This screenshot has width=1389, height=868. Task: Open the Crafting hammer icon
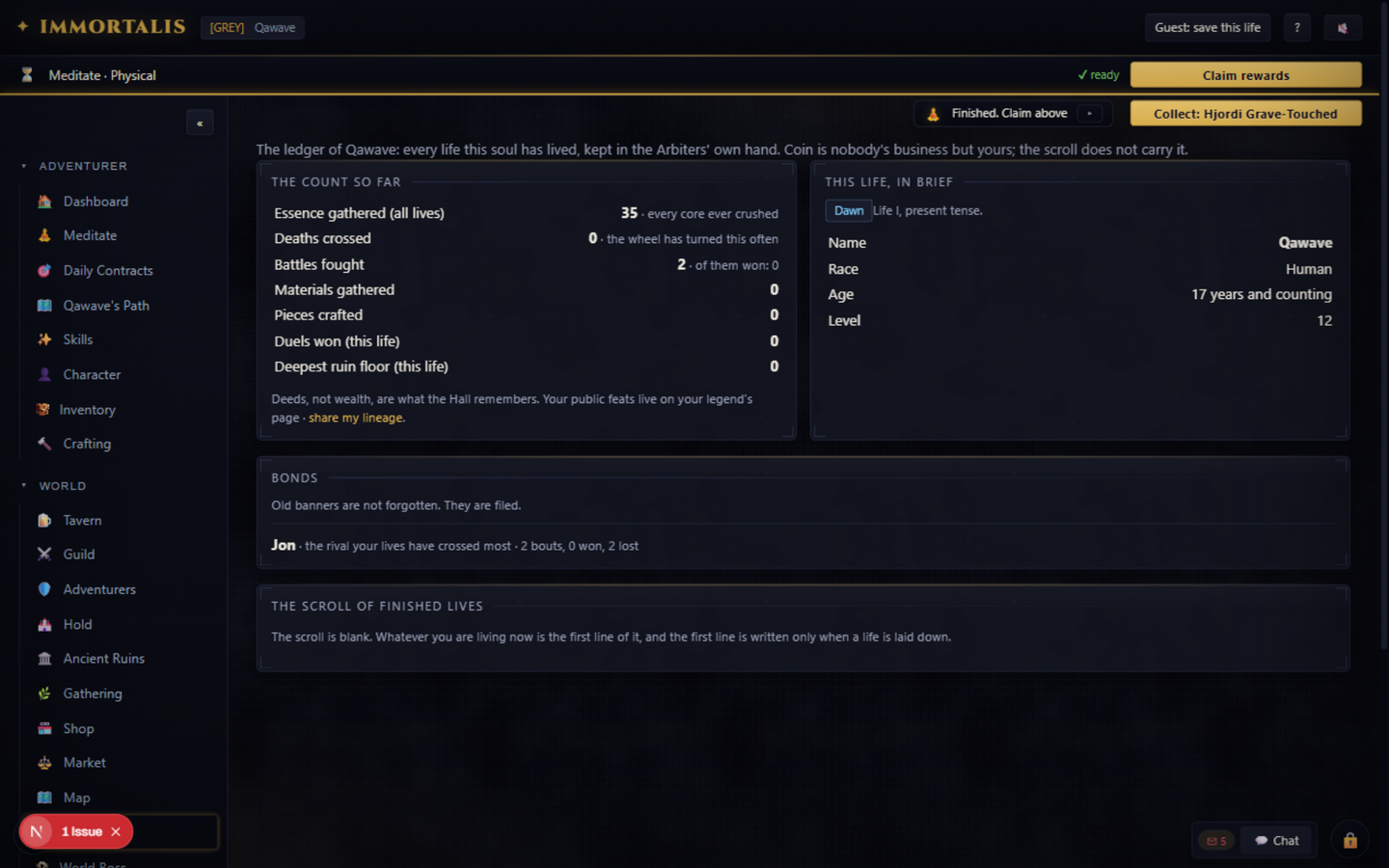(x=44, y=444)
